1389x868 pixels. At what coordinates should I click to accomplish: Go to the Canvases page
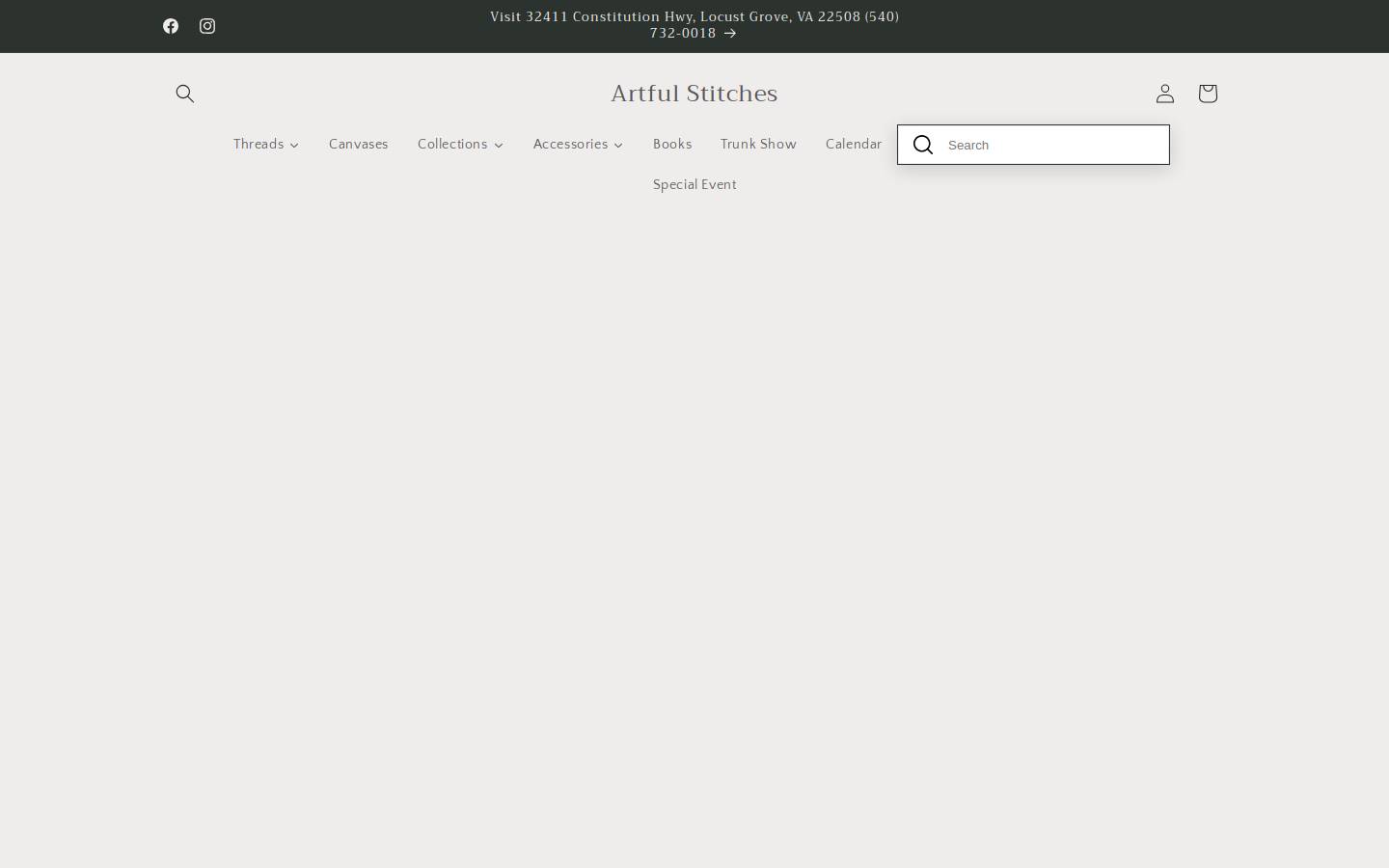(x=358, y=145)
